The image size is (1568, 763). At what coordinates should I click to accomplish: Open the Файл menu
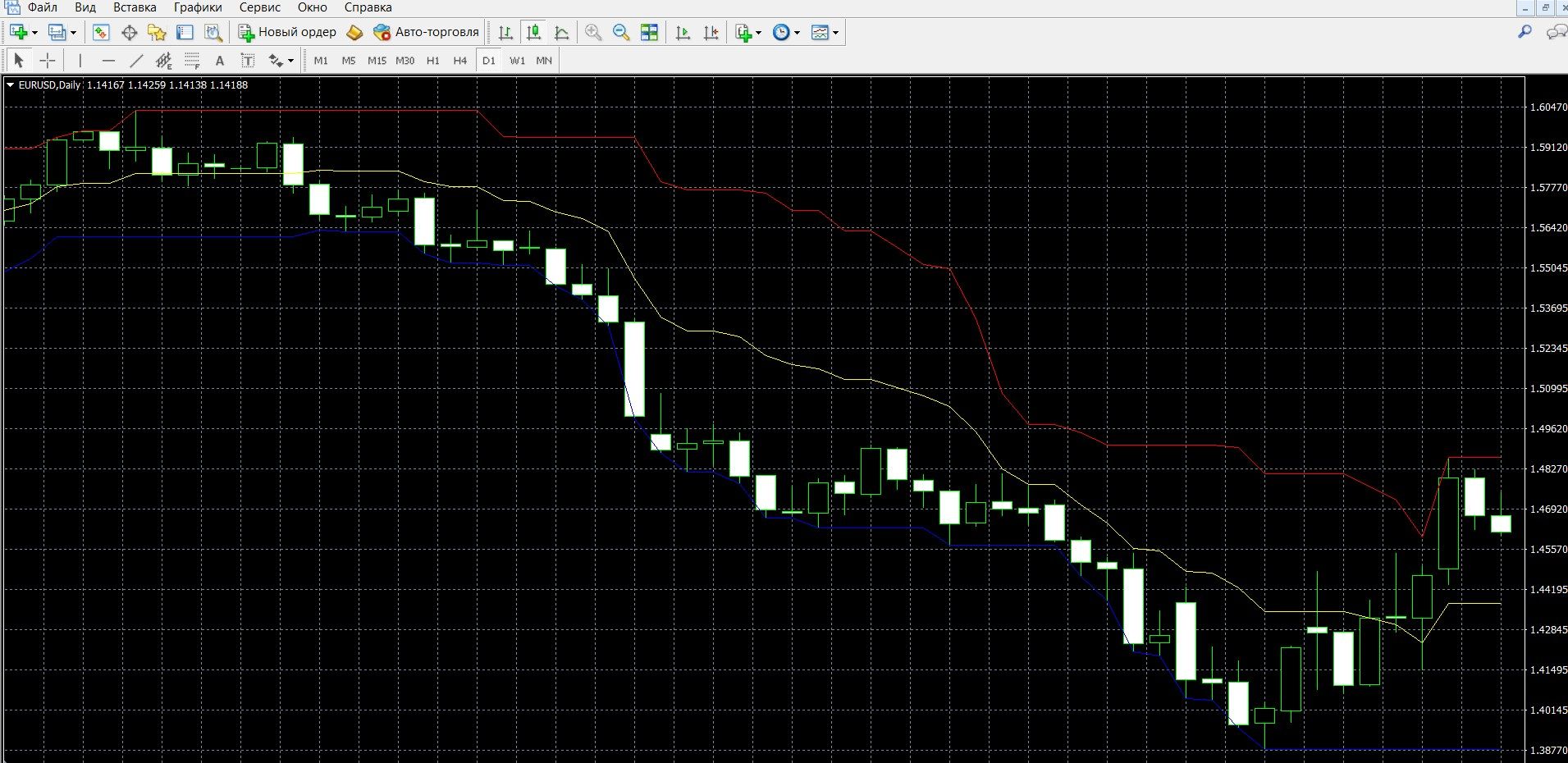click(x=43, y=7)
